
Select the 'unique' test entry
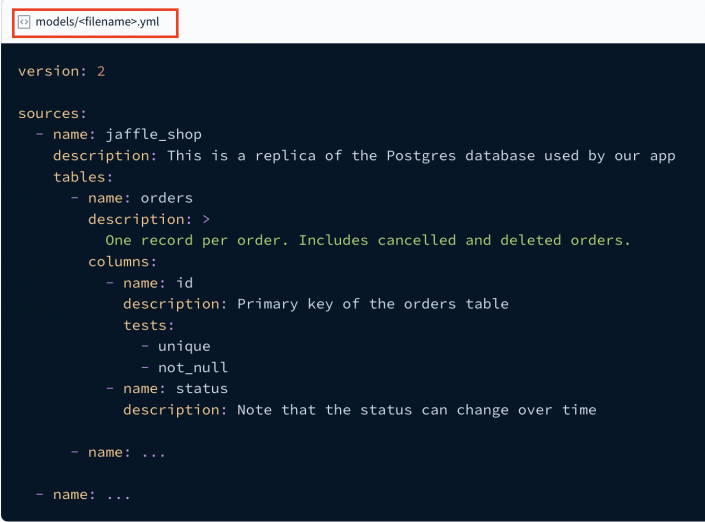point(184,346)
